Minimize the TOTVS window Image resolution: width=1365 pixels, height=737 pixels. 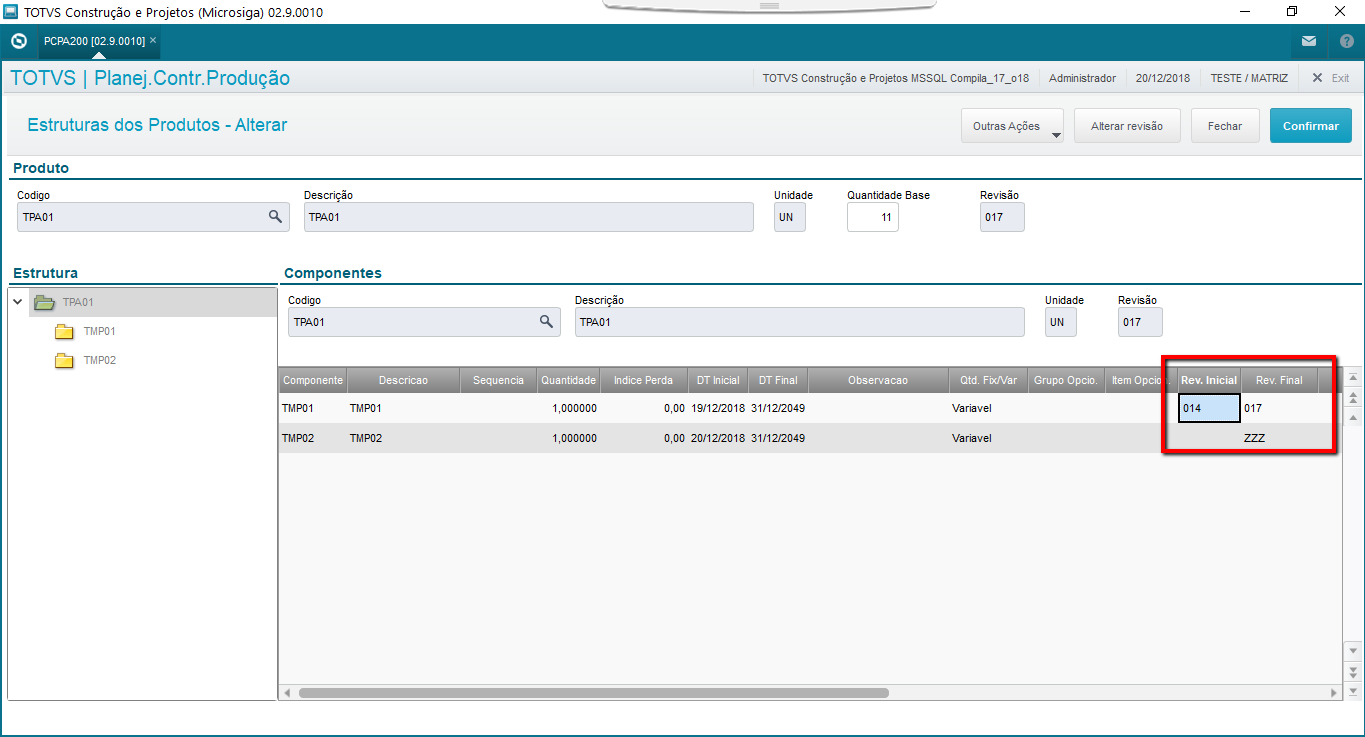[x=1245, y=12]
